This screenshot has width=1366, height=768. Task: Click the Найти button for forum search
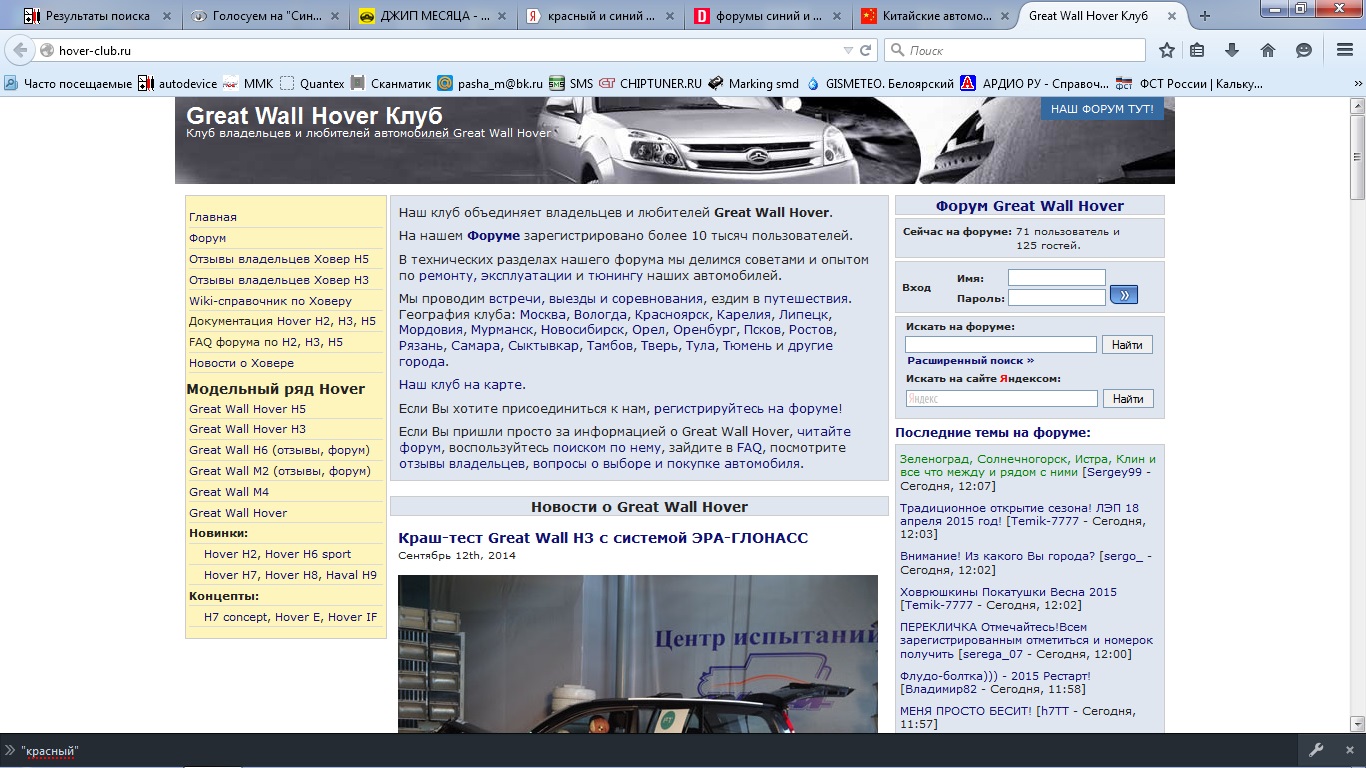1127,345
